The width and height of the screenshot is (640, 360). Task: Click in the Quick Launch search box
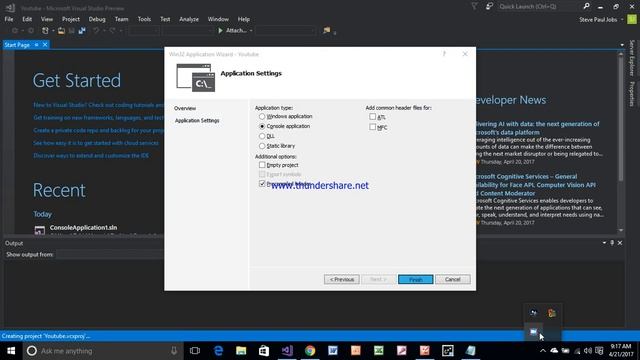point(539,7)
